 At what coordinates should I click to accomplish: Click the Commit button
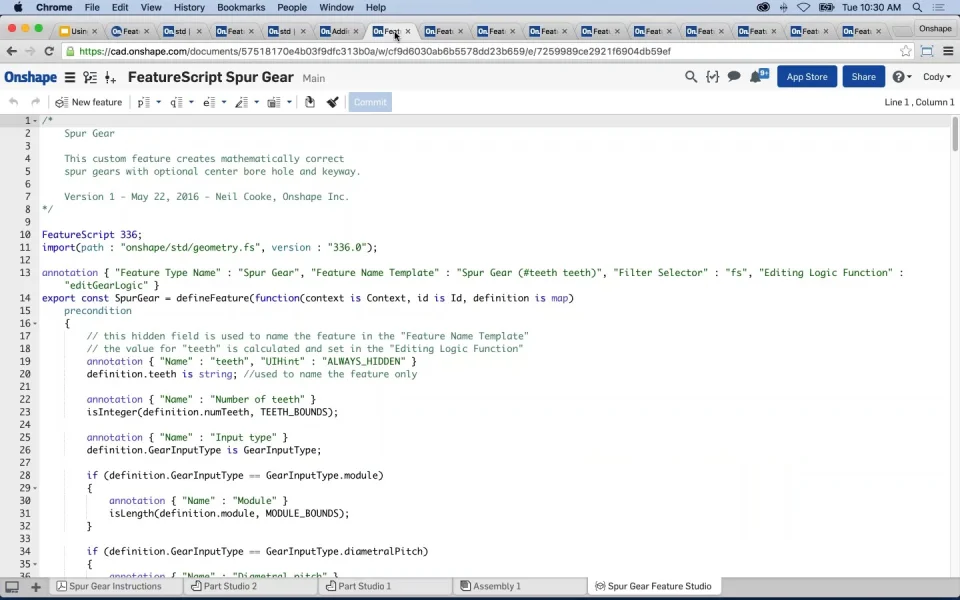370,102
